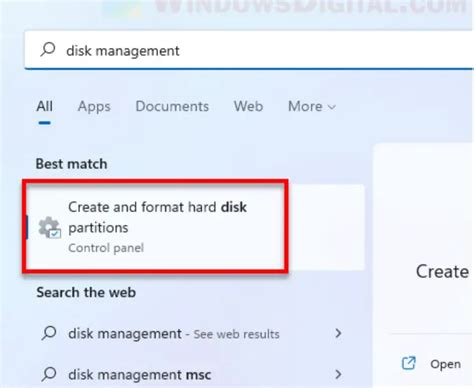The width and height of the screenshot is (474, 388).
Task: Expand the disk management web results chevron
Action: point(338,333)
